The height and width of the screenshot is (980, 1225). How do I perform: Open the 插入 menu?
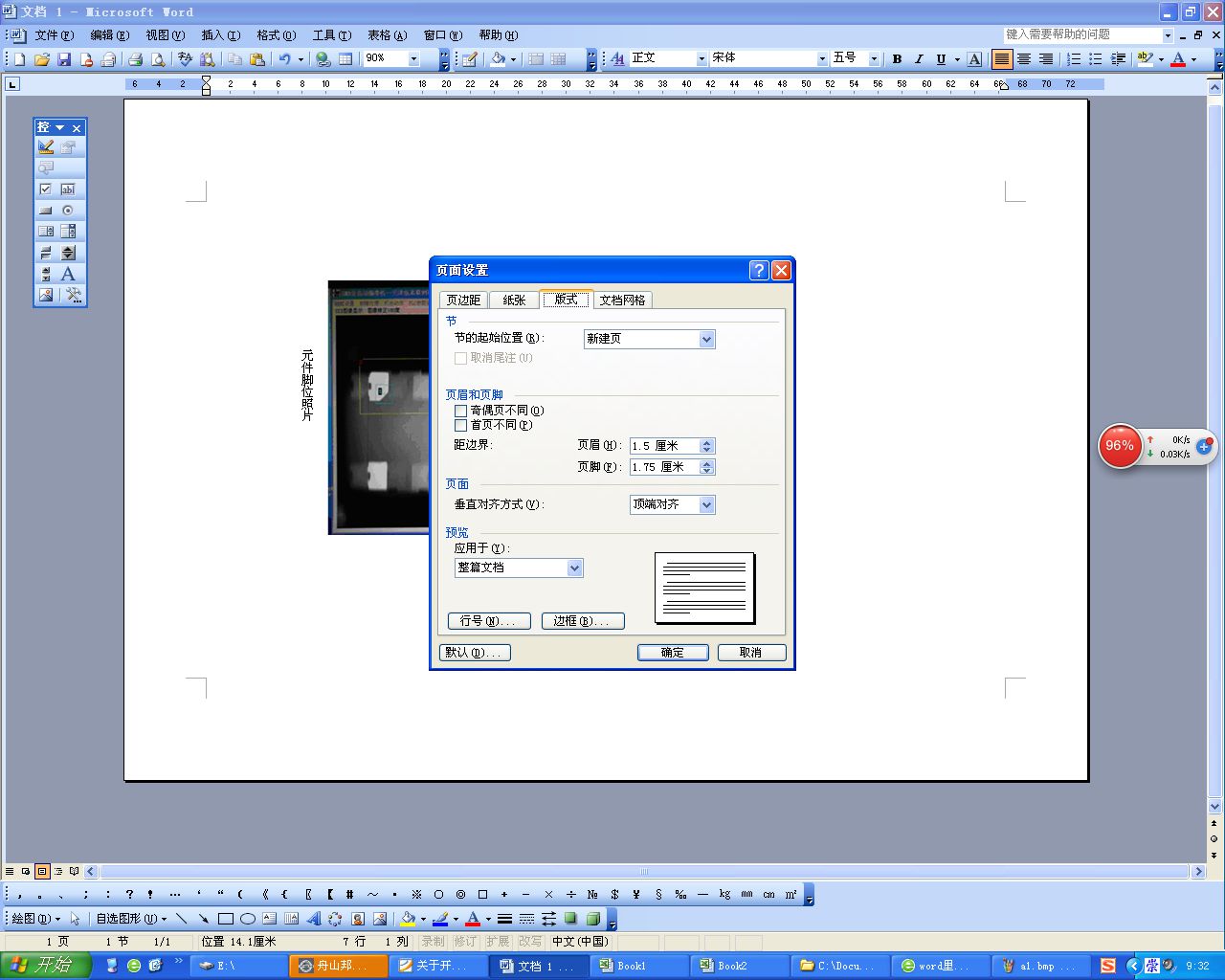(x=220, y=35)
